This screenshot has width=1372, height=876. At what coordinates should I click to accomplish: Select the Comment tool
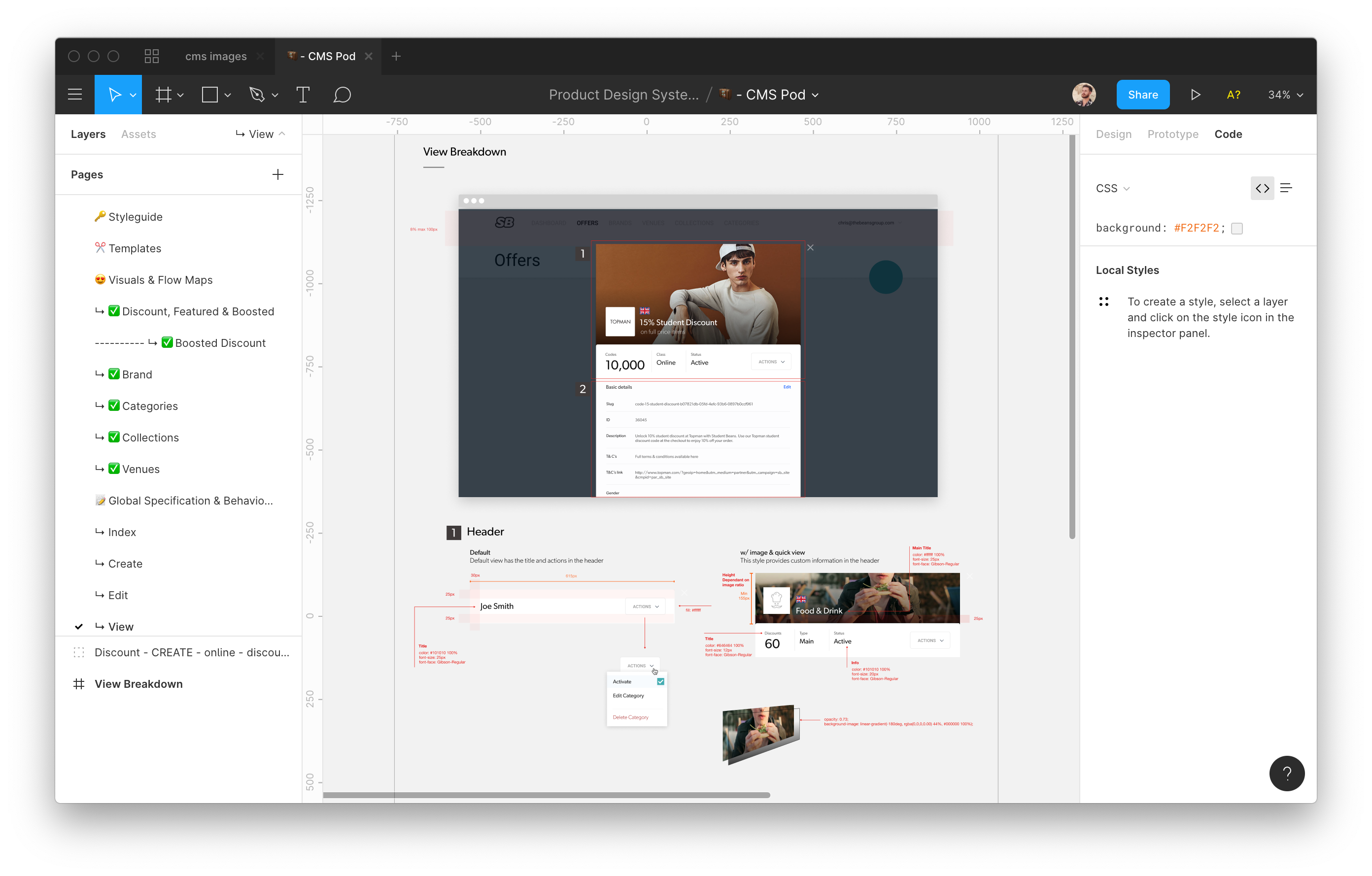[342, 95]
